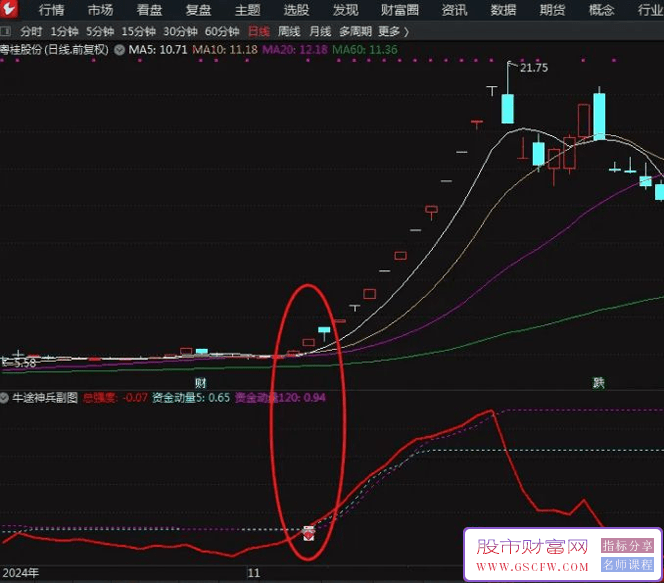Click the 粤桂股份(日线.前复权) chart title
The height and width of the screenshot is (583, 664).
coord(54,50)
